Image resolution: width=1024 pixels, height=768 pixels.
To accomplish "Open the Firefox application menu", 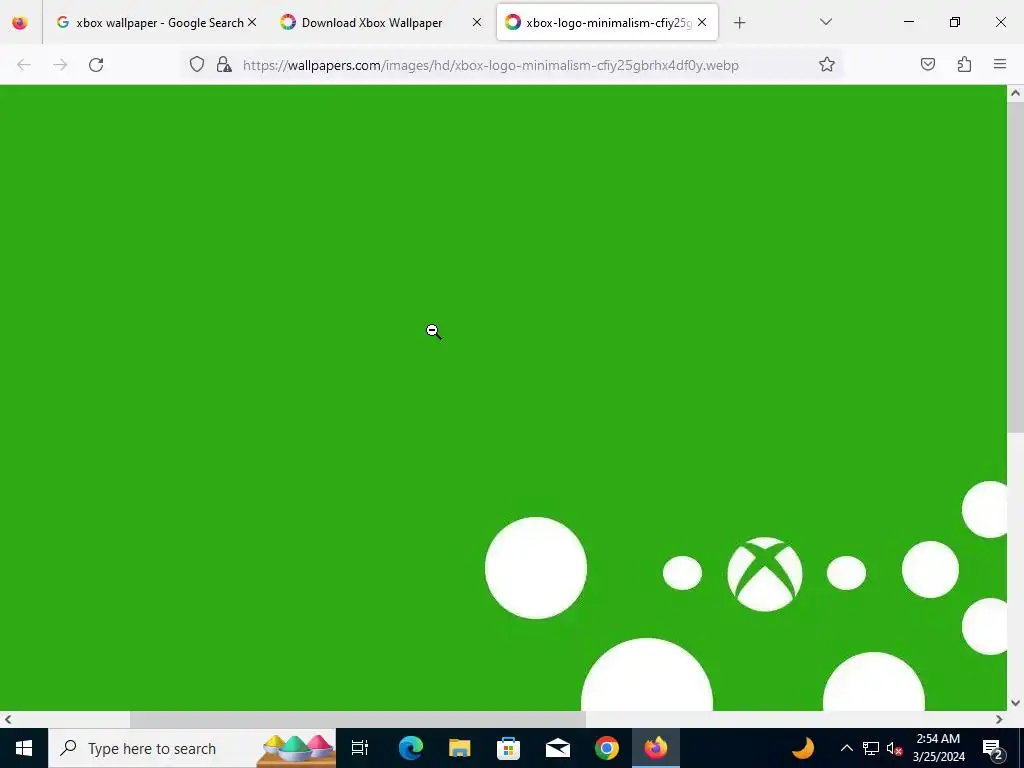I will [x=1000, y=65].
